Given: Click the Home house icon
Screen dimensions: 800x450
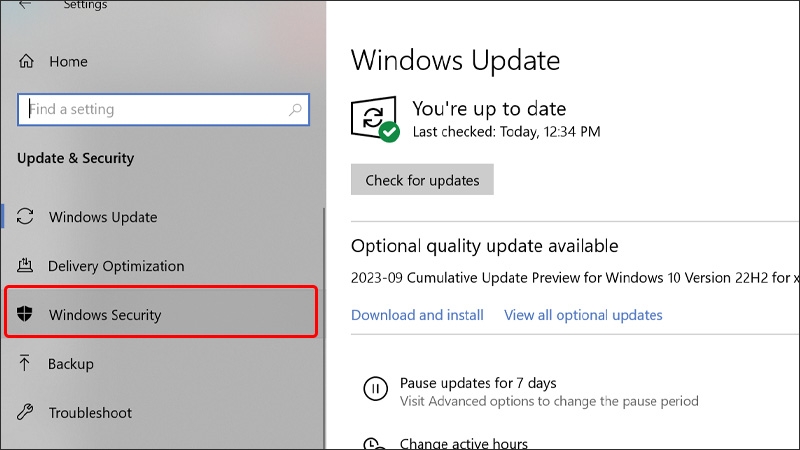Looking at the screenshot, I should [x=26, y=61].
